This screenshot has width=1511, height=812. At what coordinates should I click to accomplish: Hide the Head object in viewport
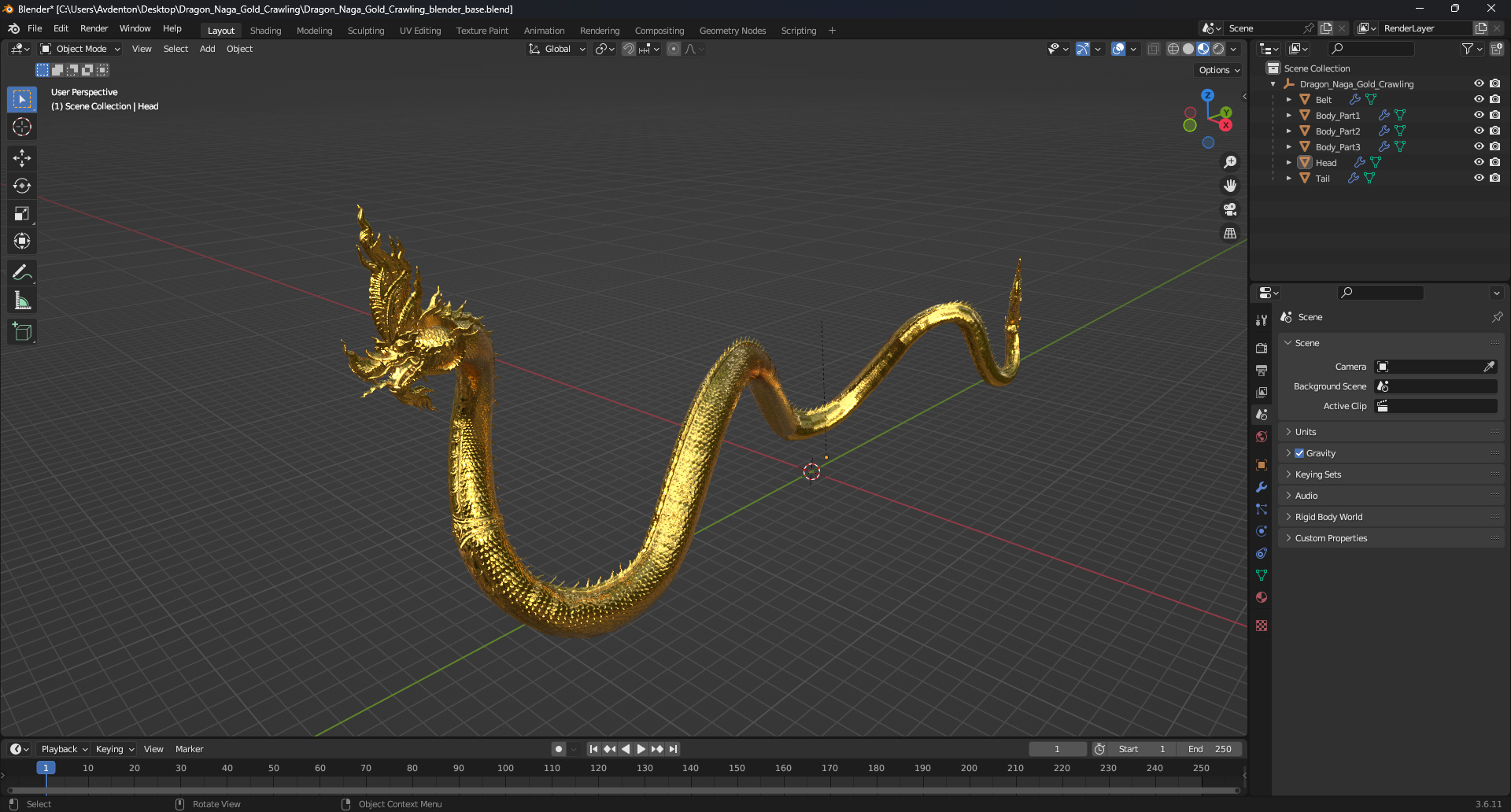tap(1479, 162)
